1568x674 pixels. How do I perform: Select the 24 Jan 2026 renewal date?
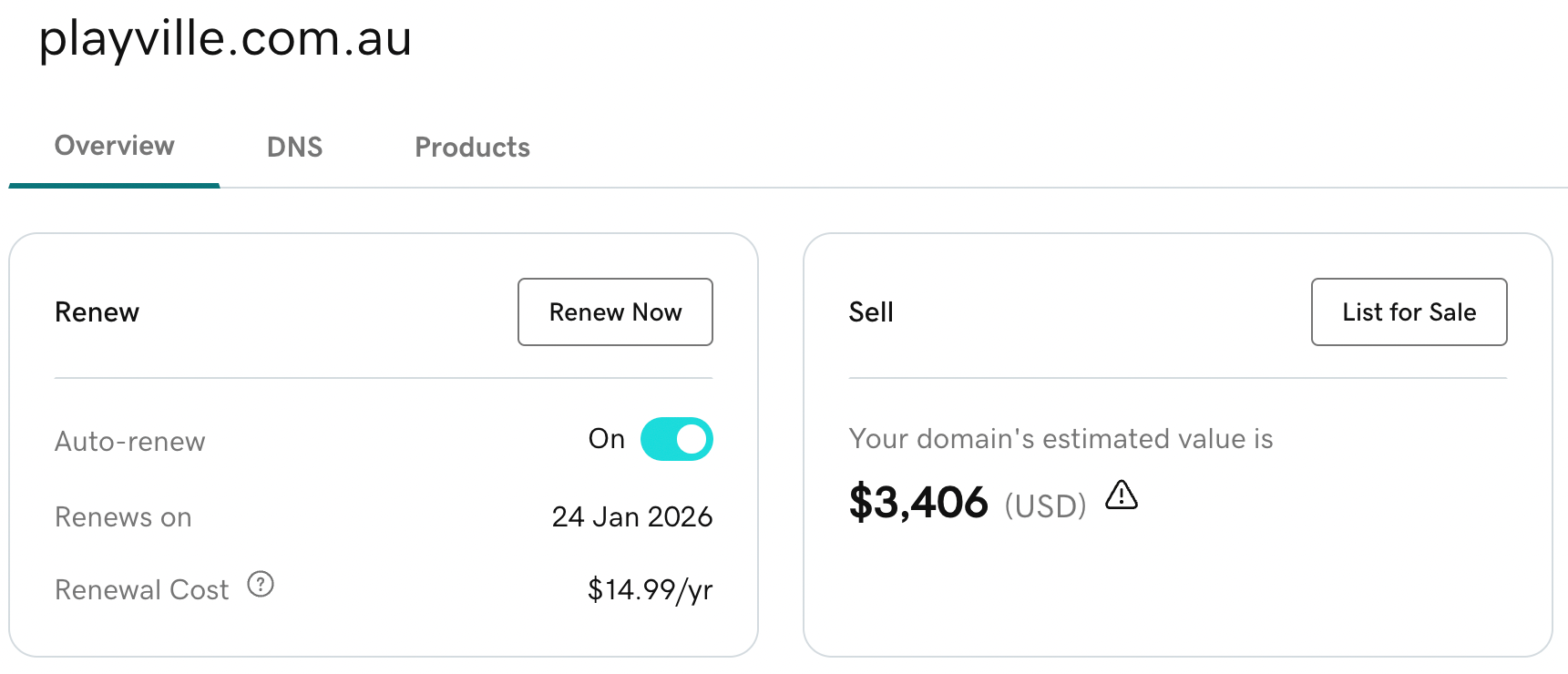(x=631, y=516)
